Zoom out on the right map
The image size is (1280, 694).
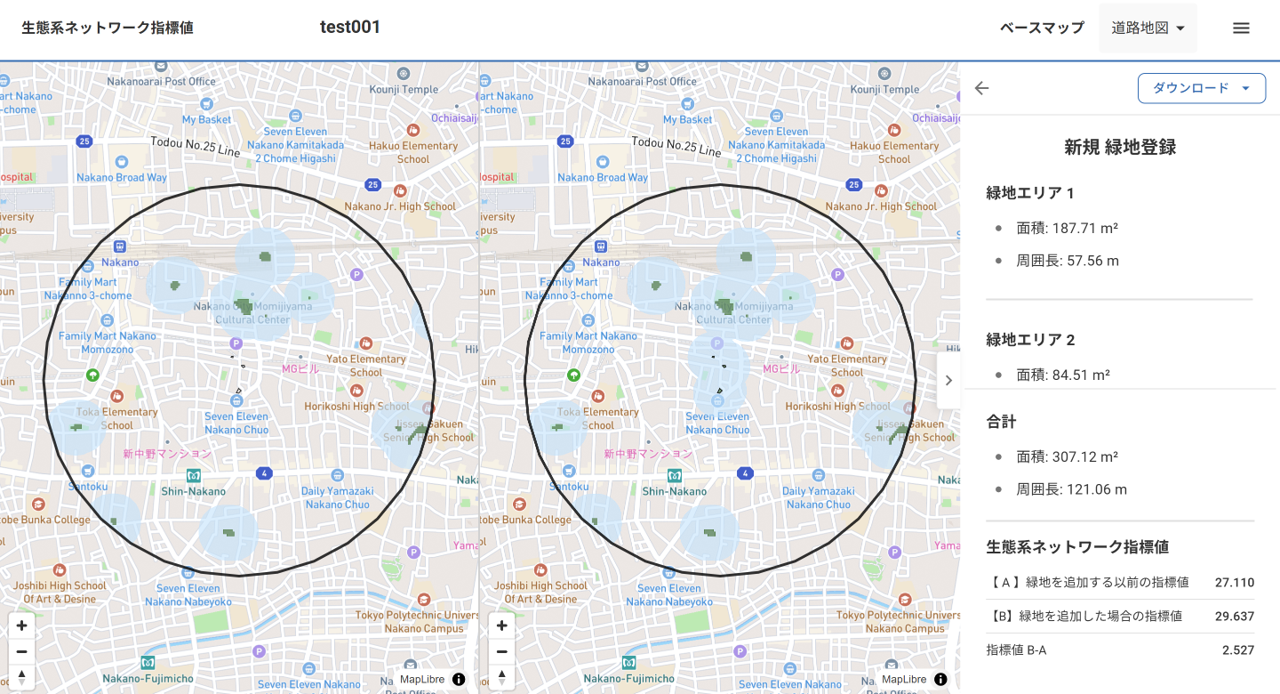point(502,652)
